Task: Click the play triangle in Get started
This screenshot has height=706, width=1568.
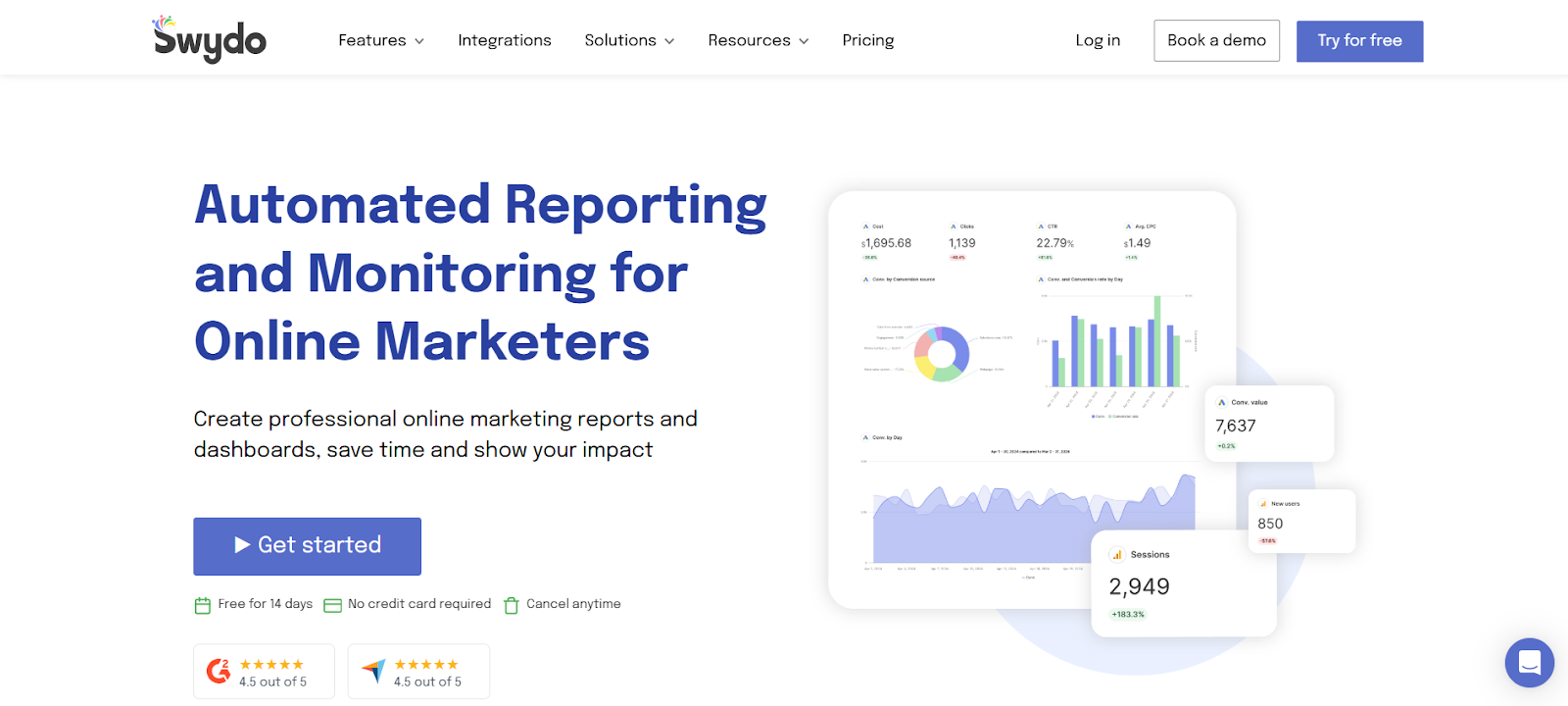Action: 242,545
